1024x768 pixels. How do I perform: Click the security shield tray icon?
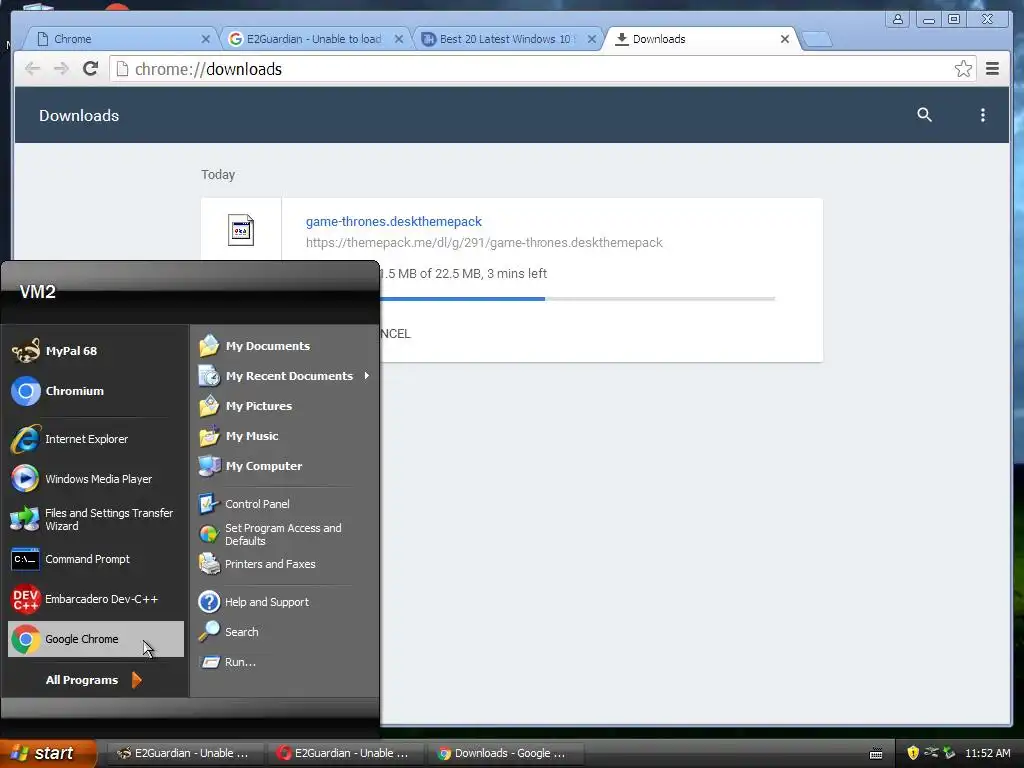(x=913, y=753)
